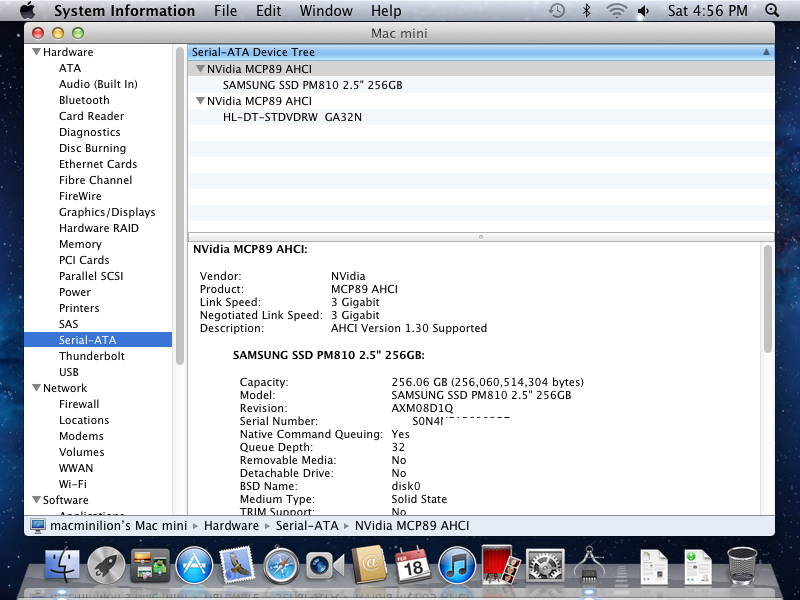800x600 pixels.
Task: Open Spotlight search magnifier
Action: coord(772,10)
